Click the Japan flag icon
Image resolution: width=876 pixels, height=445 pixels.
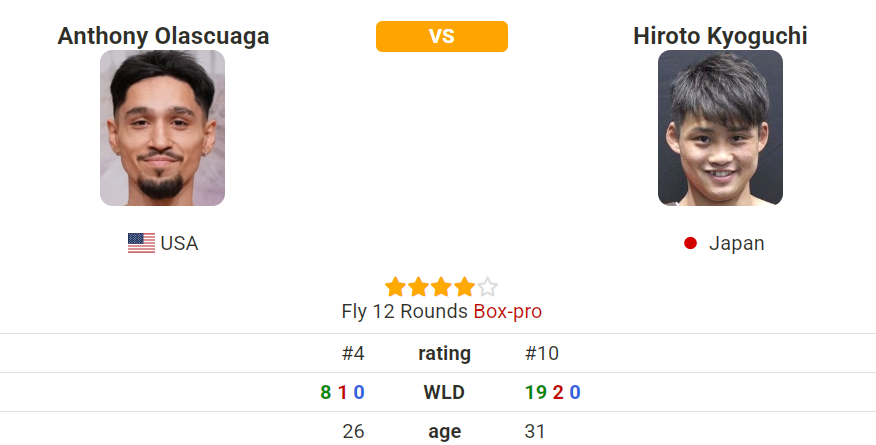(x=691, y=243)
